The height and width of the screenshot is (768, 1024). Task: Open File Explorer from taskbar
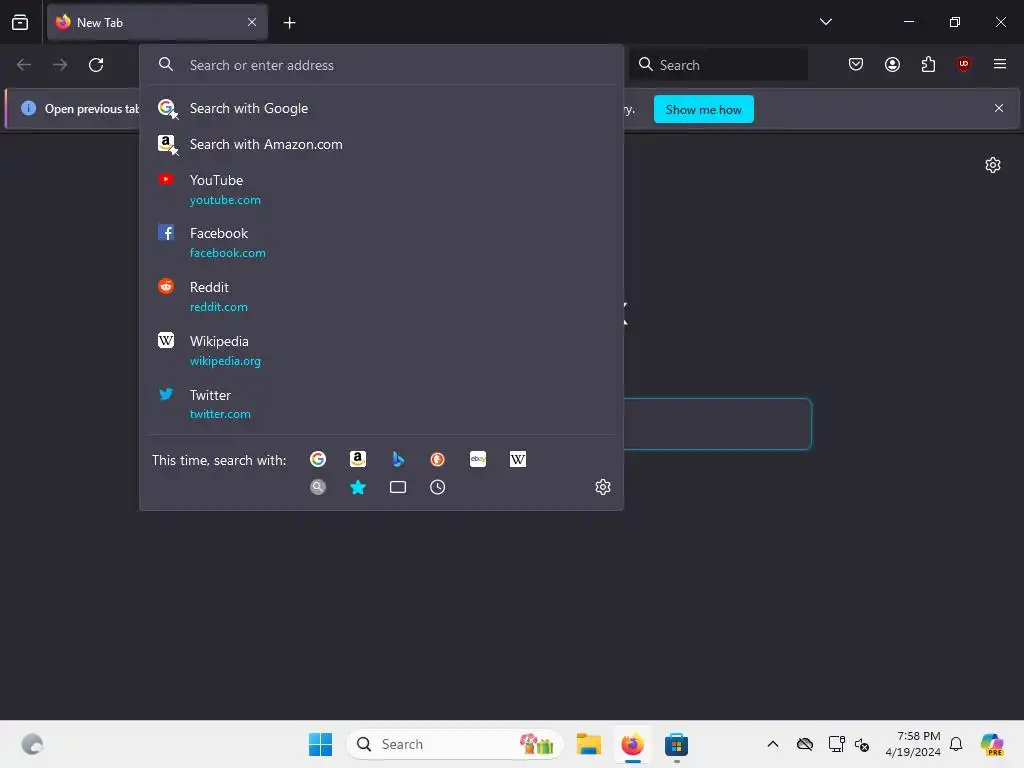click(588, 744)
